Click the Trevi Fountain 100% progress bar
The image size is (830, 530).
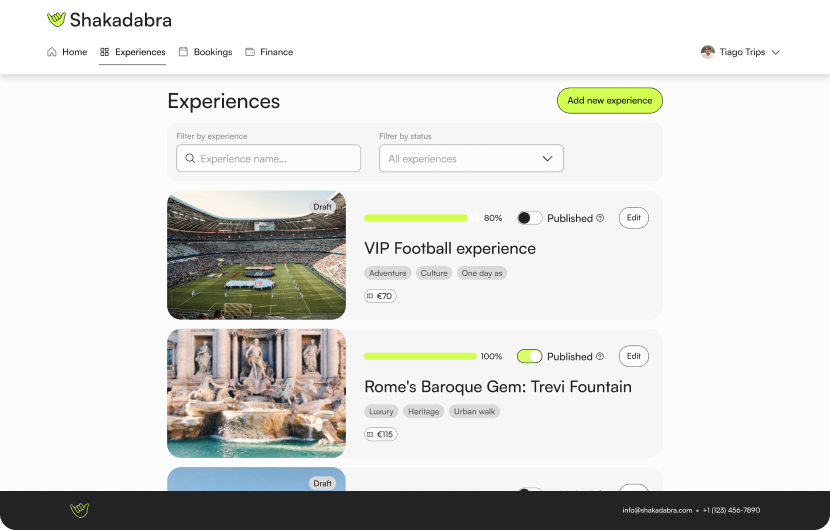420,356
